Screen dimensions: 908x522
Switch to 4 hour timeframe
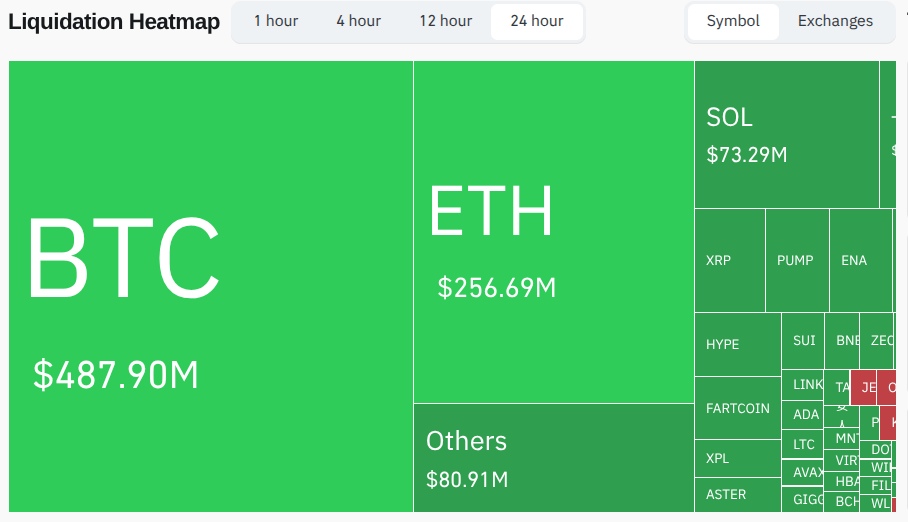pyautogui.click(x=358, y=21)
